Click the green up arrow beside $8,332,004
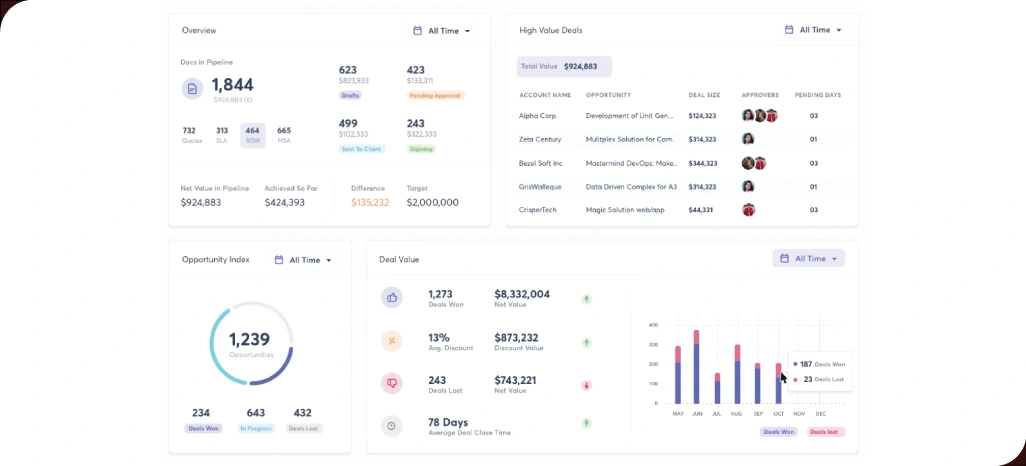Viewport: 1026px width, 466px height. (587, 299)
